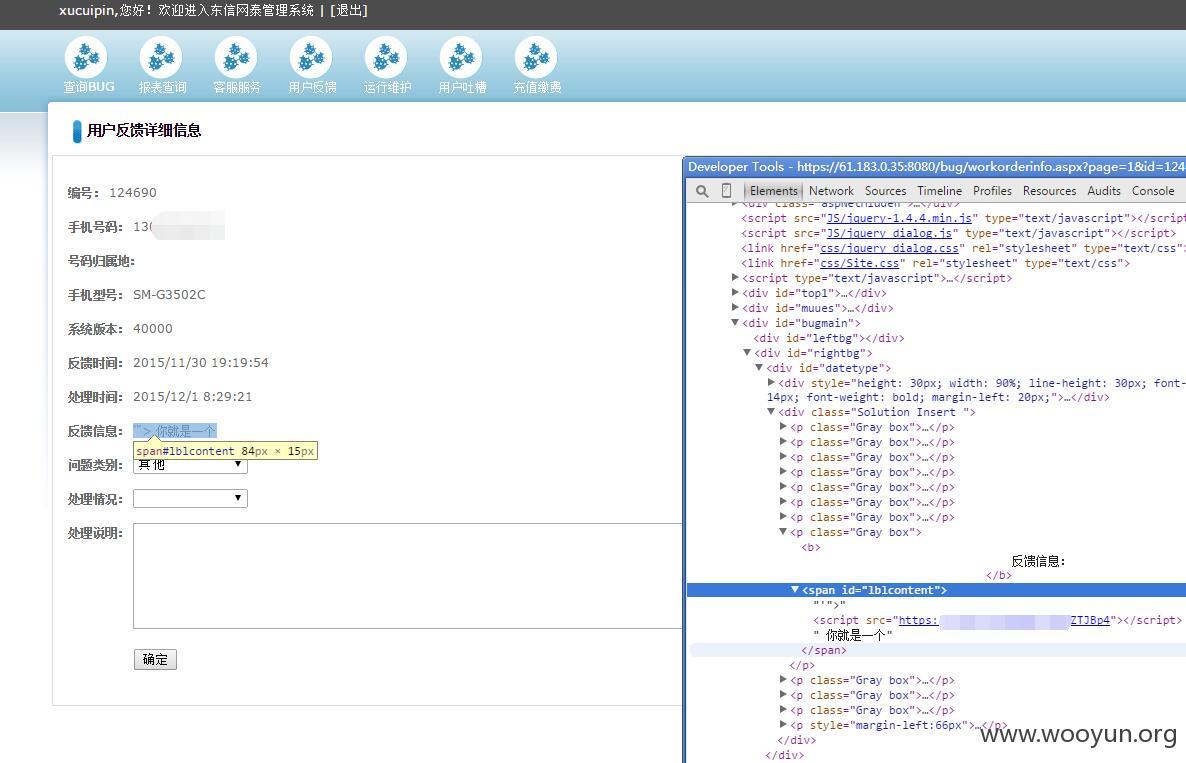Click the 编号 value 124690
Image resolution: width=1186 pixels, height=763 pixels.
pos(133,193)
